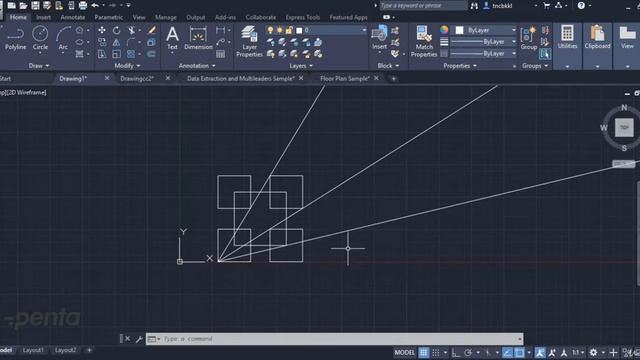
Task: Click the Array tool icon
Action: click(131, 54)
